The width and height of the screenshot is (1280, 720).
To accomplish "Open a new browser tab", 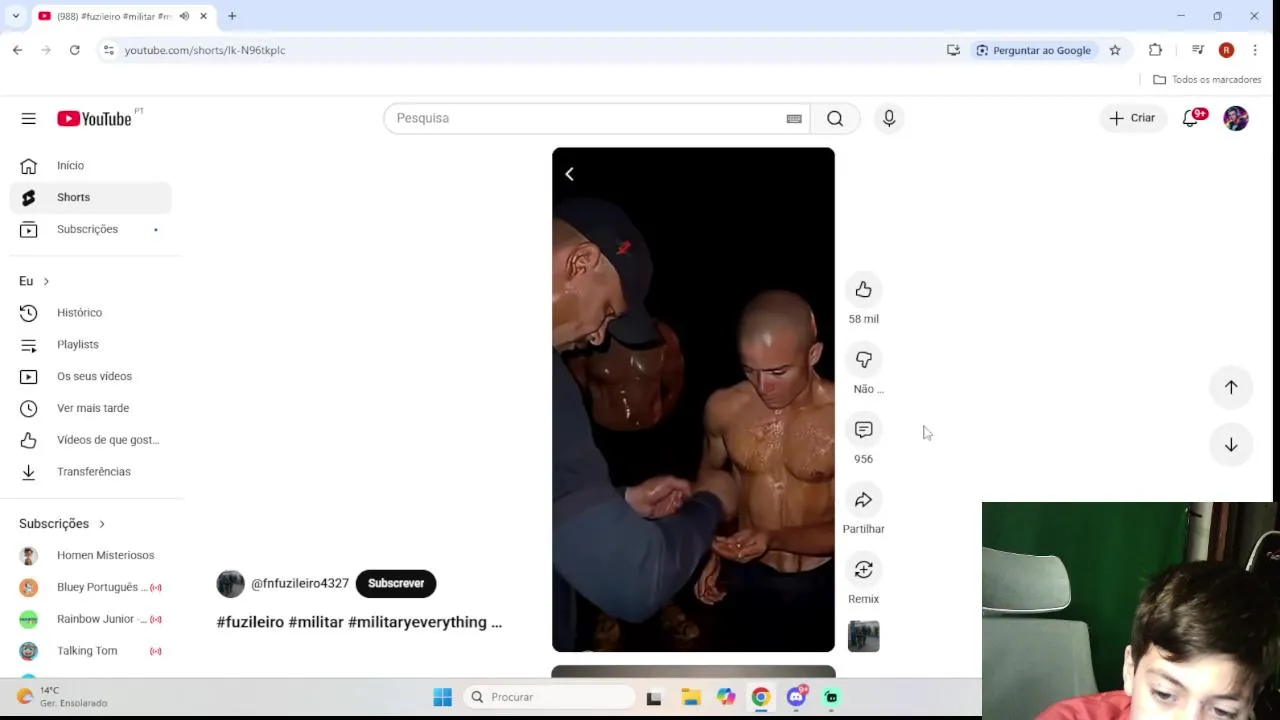I will [232, 16].
